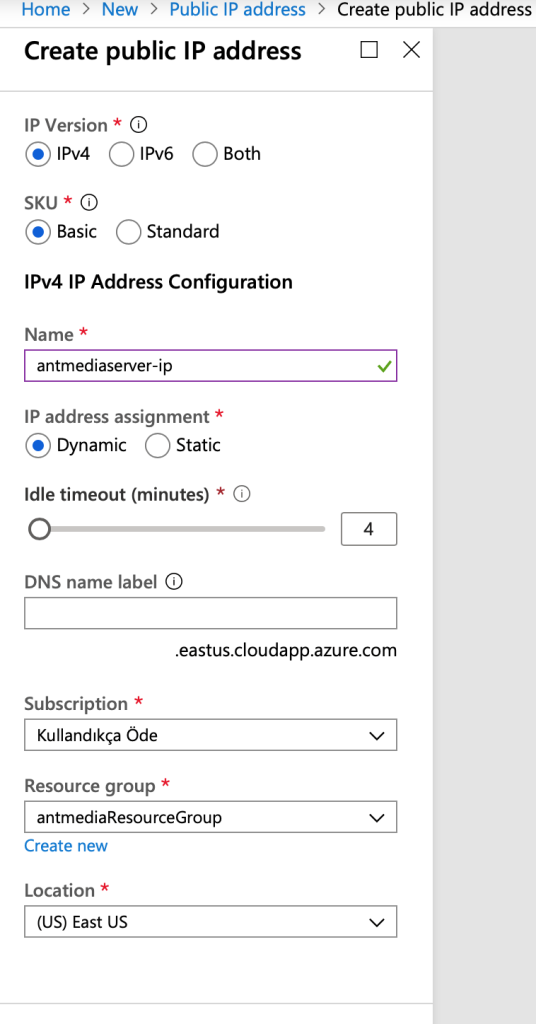Open Public IP address breadcrumb link
Viewport: 536px width, 1024px height.
237,10
